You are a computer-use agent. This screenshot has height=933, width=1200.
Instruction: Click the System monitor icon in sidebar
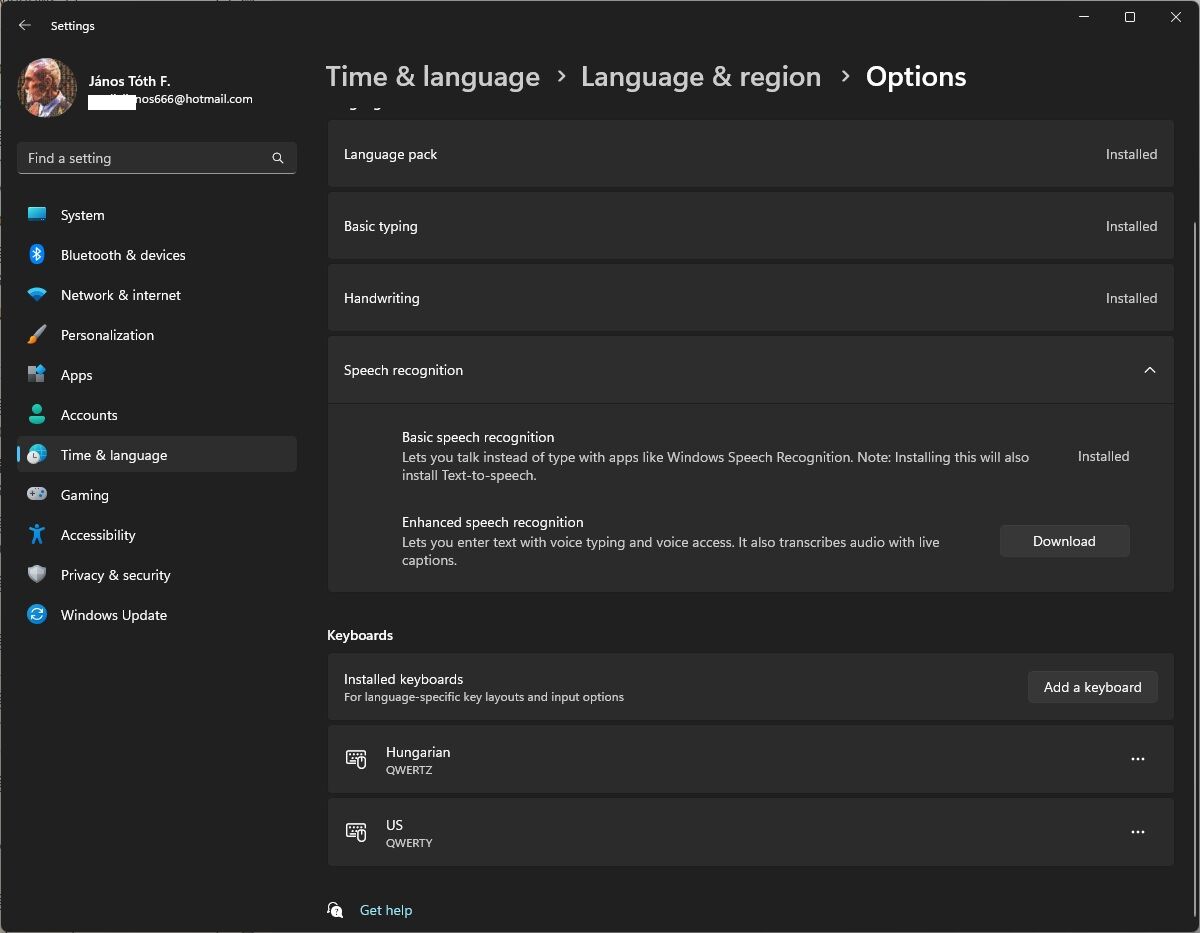click(x=37, y=215)
